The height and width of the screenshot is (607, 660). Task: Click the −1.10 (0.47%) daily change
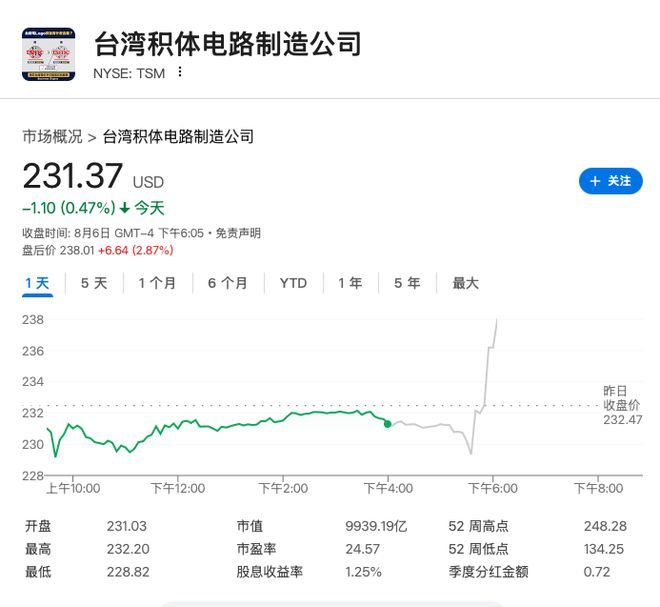(x=69, y=208)
